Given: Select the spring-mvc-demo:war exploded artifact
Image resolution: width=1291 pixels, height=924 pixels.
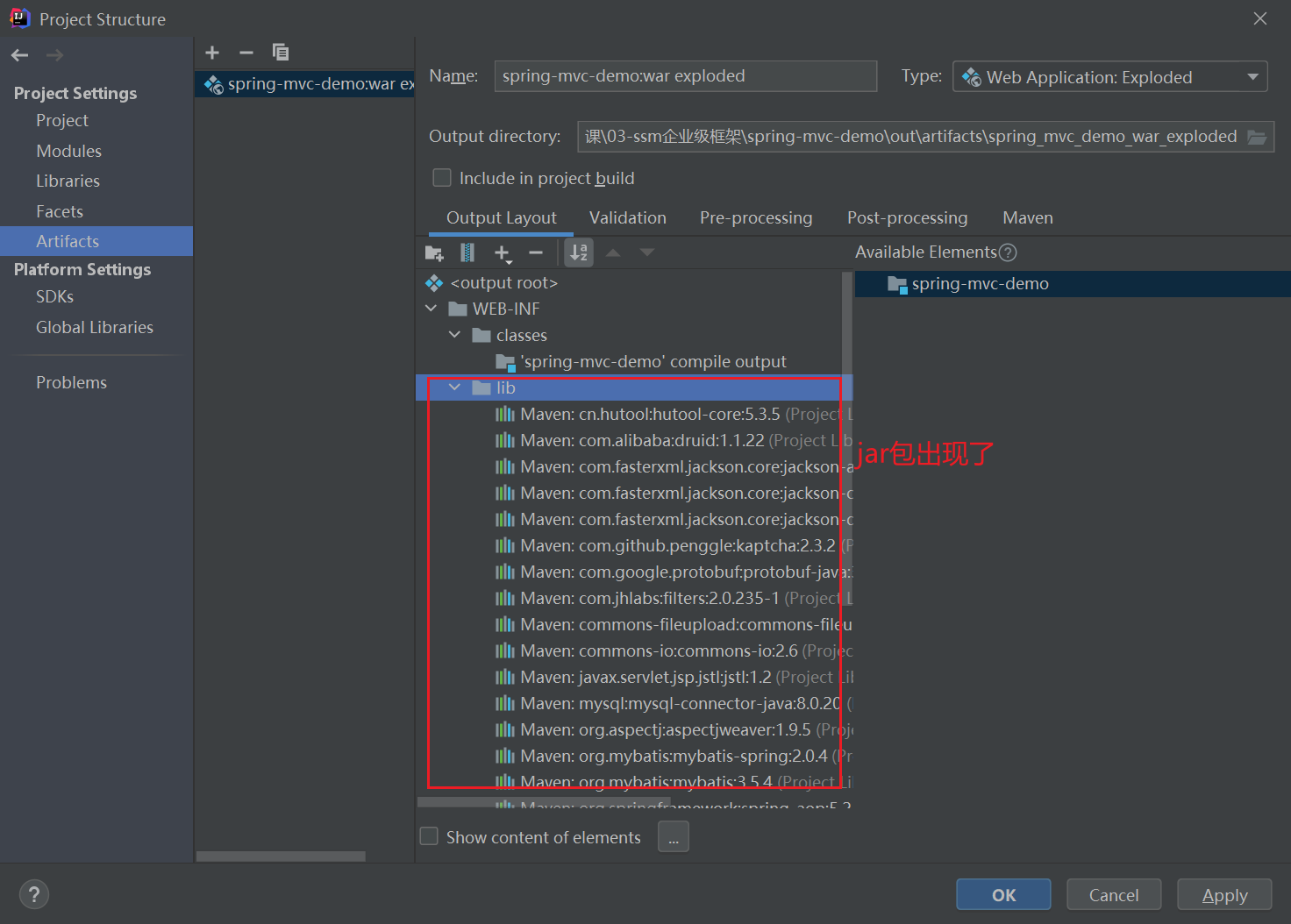Looking at the screenshot, I should click(304, 84).
